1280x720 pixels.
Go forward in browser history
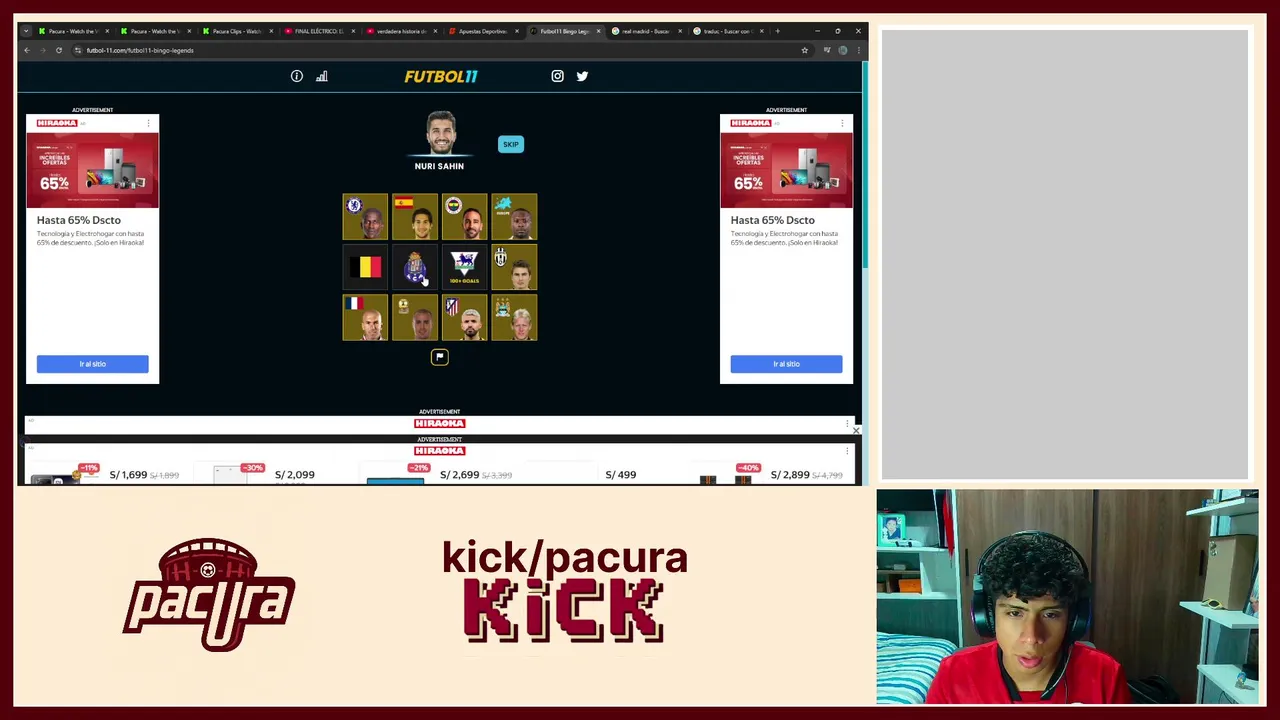(x=43, y=50)
